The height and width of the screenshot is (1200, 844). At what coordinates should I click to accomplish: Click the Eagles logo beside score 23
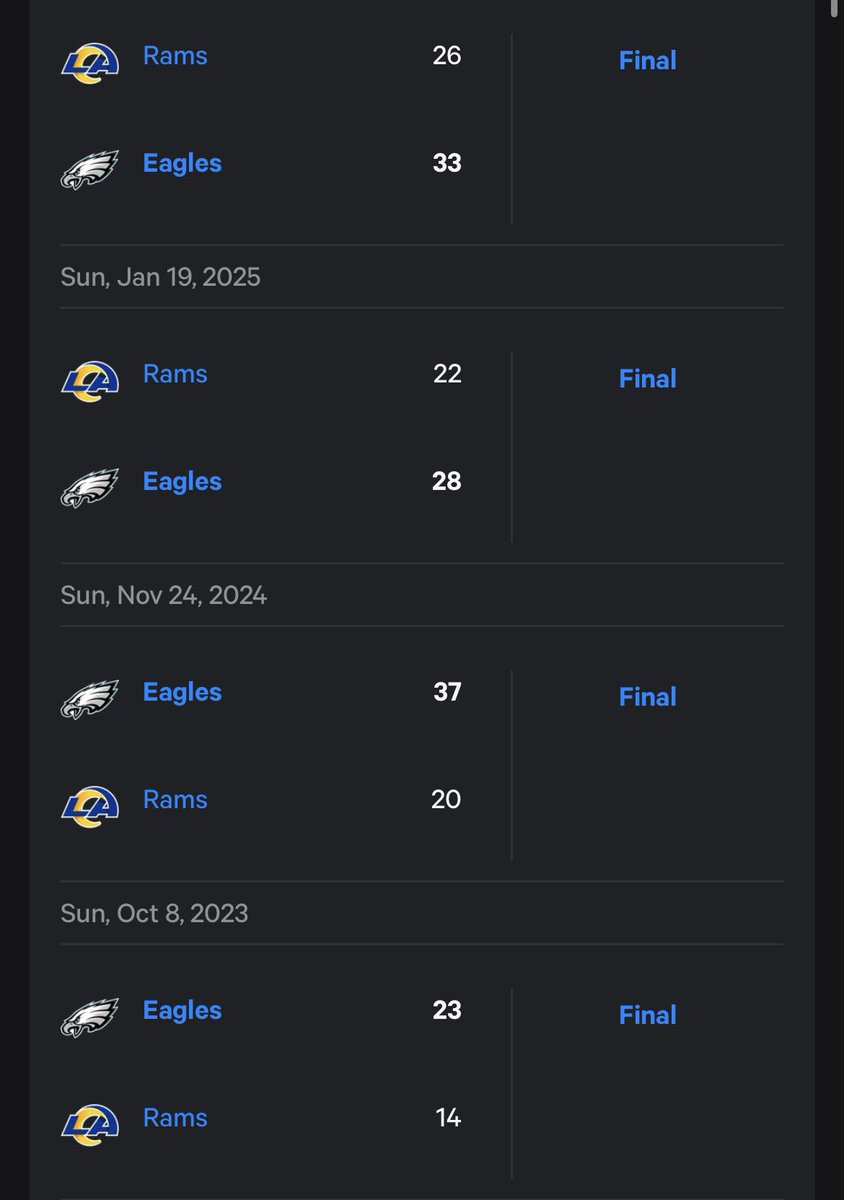pos(90,1017)
